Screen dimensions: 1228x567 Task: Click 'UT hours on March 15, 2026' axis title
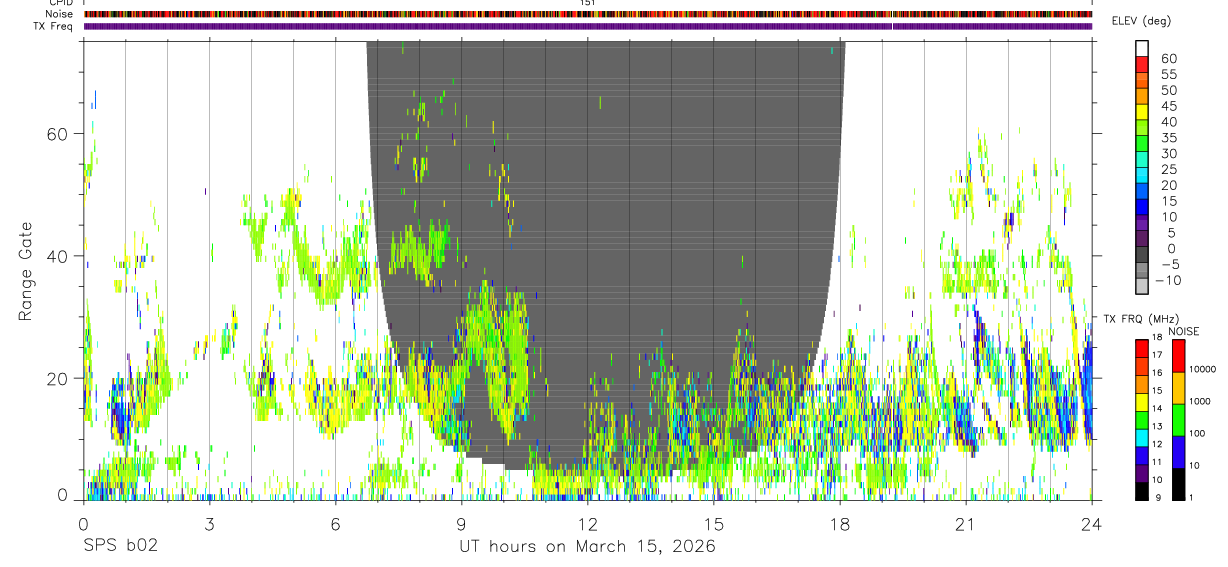coord(587,547)
